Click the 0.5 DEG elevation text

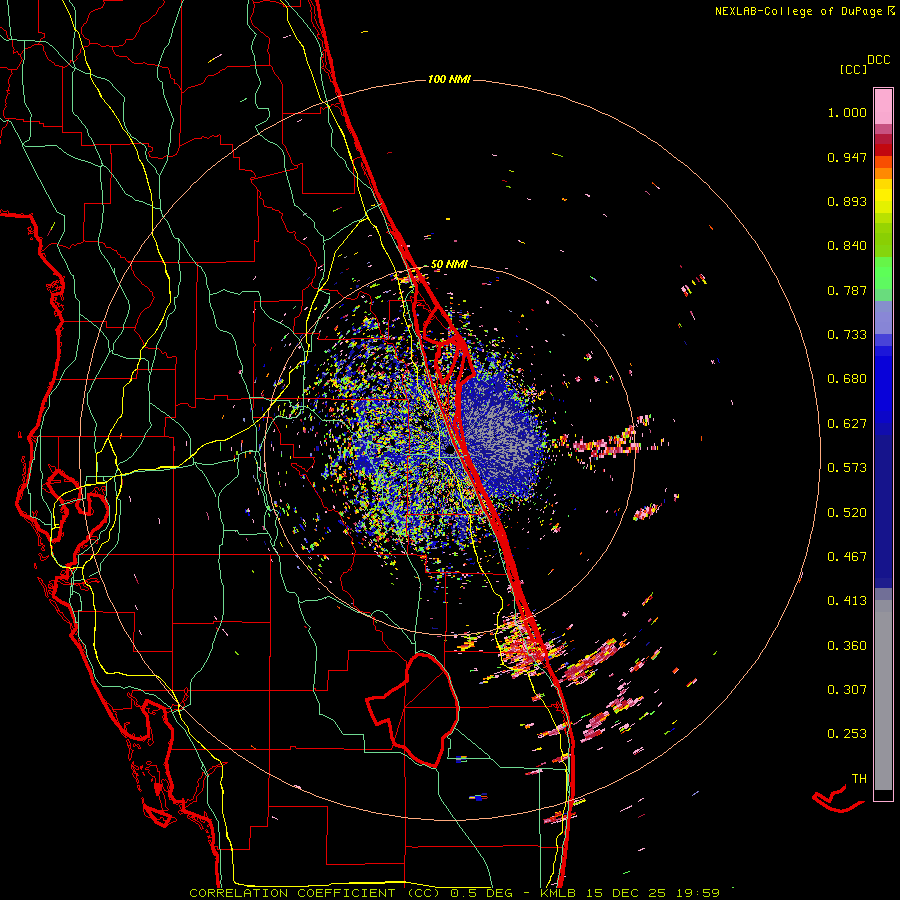tap(481, 893)
